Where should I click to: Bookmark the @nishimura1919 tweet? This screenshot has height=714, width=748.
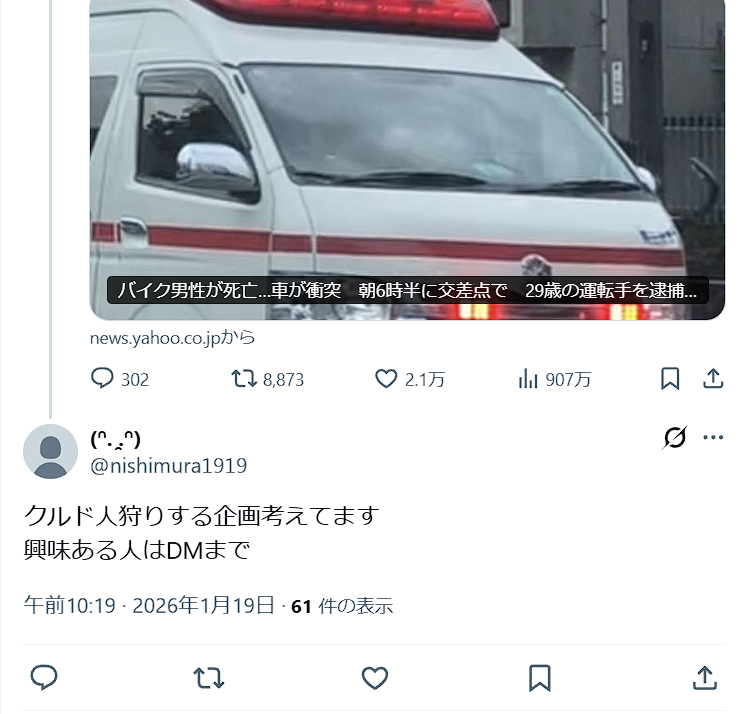(x=540, y=678)
